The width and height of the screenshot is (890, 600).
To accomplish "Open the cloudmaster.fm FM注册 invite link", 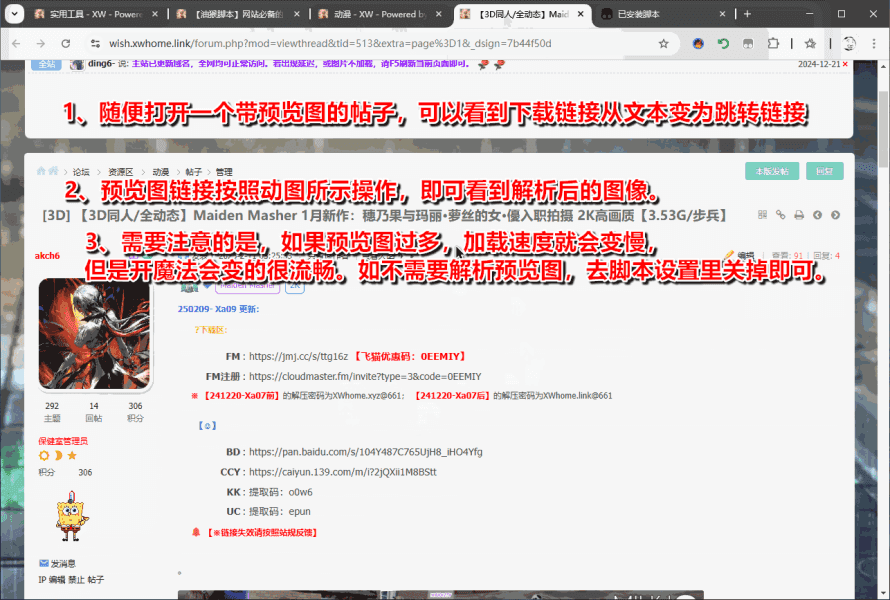I will (x=365, y=376).
